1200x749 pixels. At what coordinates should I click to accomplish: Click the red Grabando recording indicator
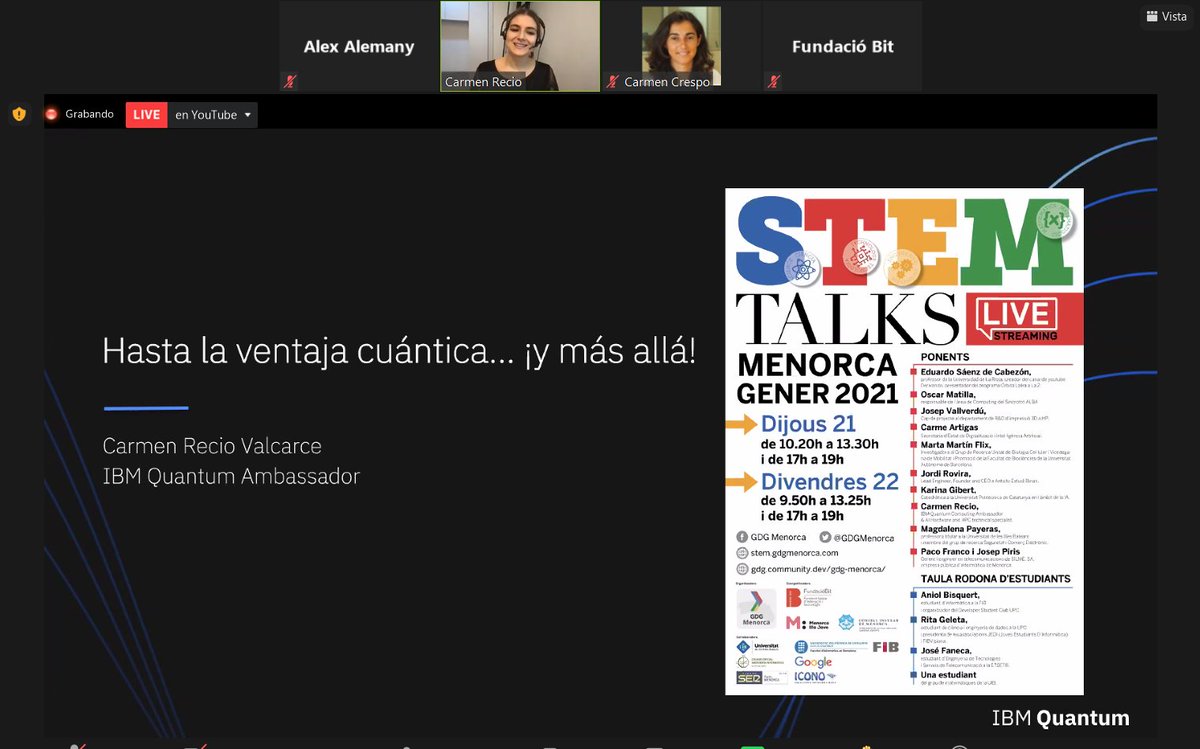[x=80, y=114]
